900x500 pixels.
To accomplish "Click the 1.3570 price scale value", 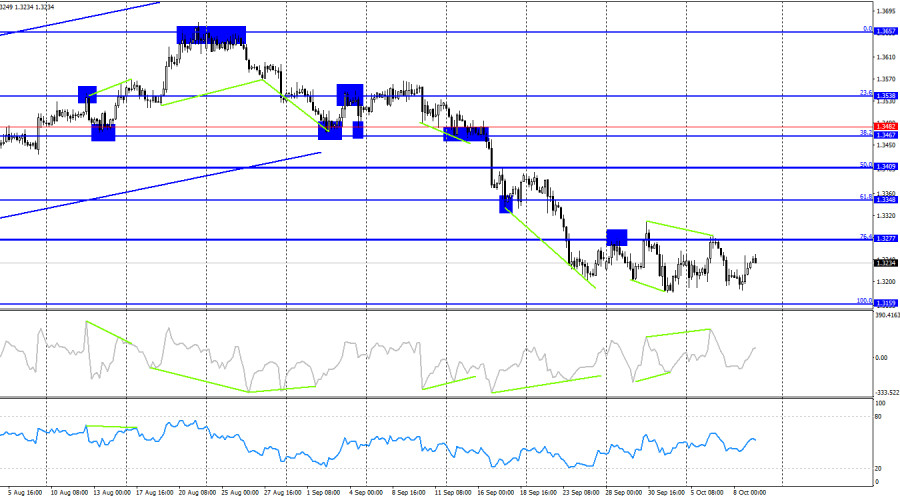I will pos(886,79).
